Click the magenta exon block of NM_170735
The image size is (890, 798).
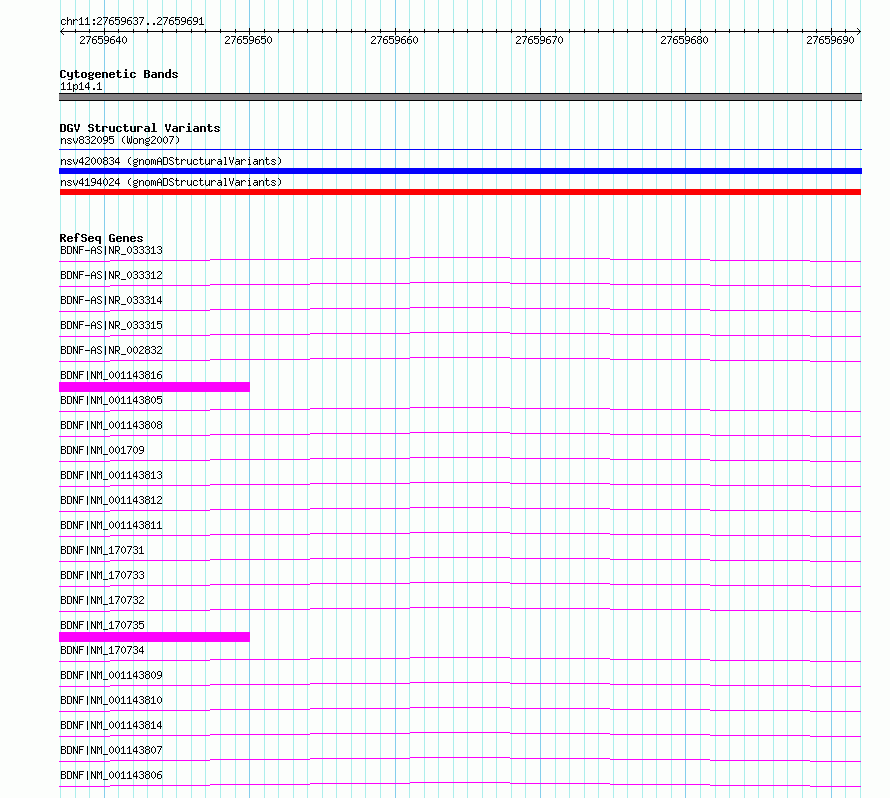coord(154,637)
